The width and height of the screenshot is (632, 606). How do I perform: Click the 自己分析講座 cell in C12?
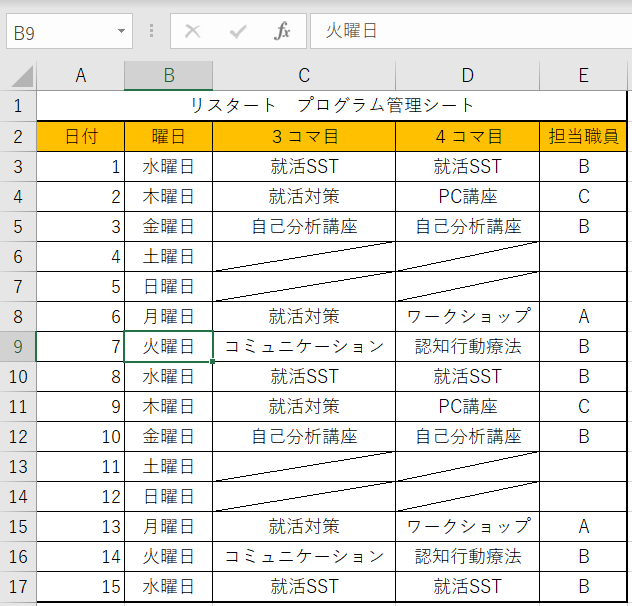pos(304,437)
